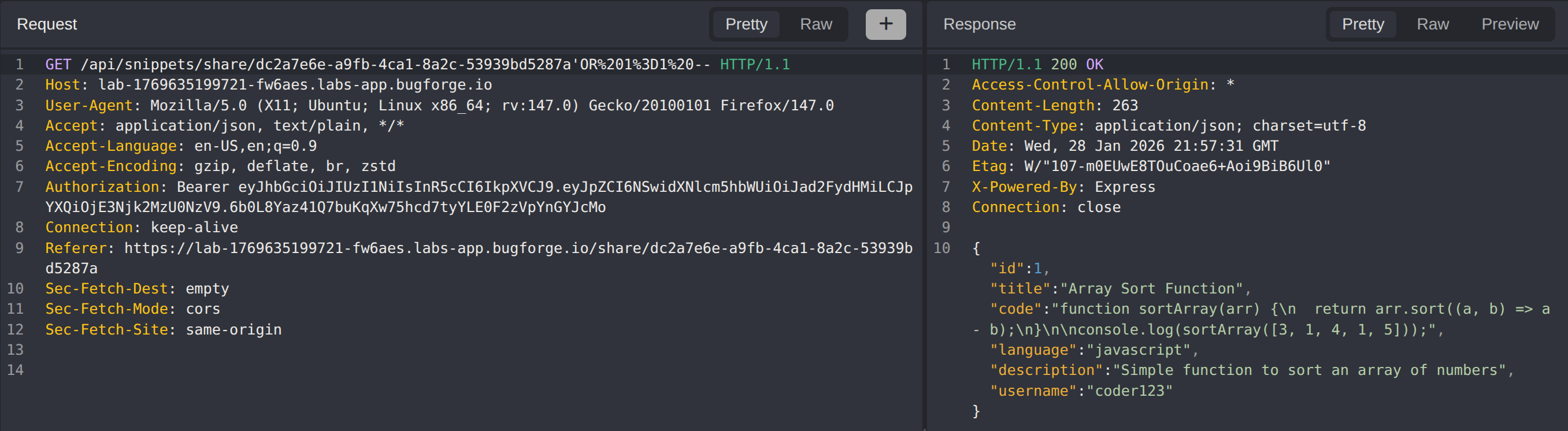
Task: Click the "title" value Array Sort Function
Action: tap(1152, 288)
